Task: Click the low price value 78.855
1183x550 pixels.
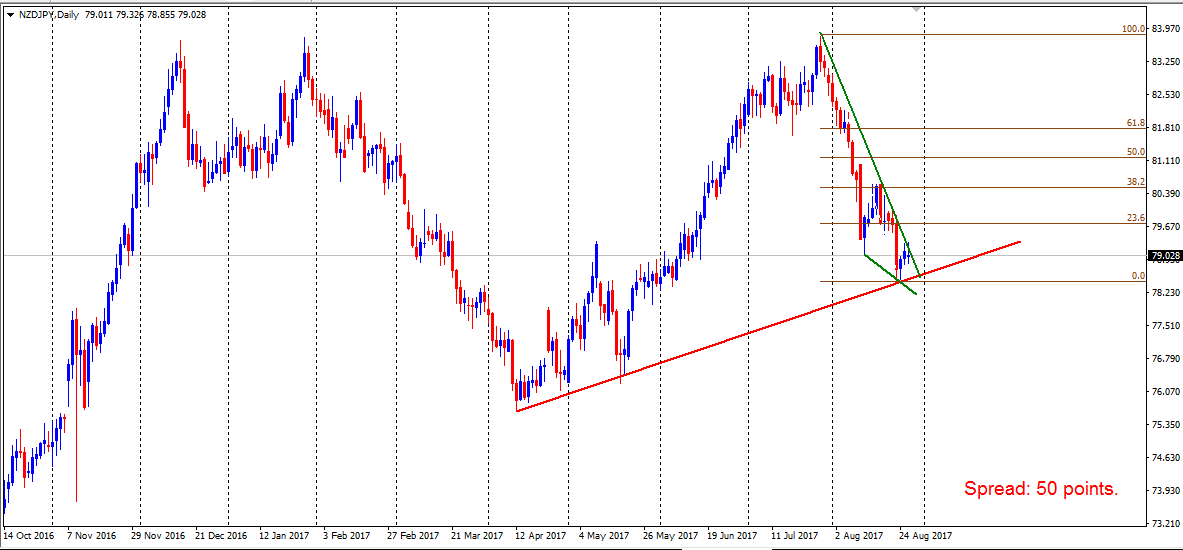Action: tap(160, 14)
